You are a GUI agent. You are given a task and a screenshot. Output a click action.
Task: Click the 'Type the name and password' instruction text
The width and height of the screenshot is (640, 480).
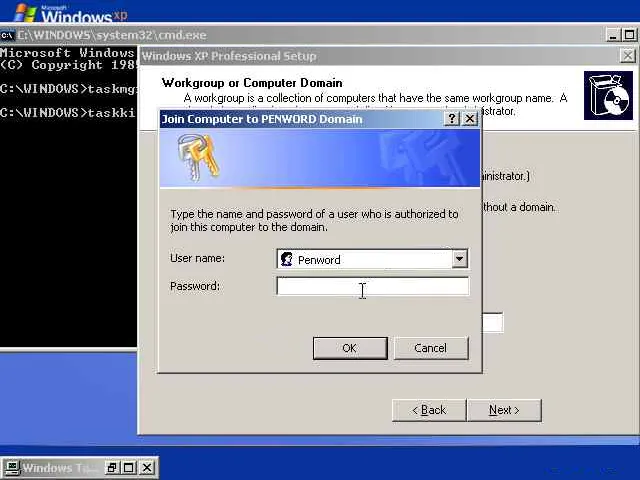tap(314, 220)
